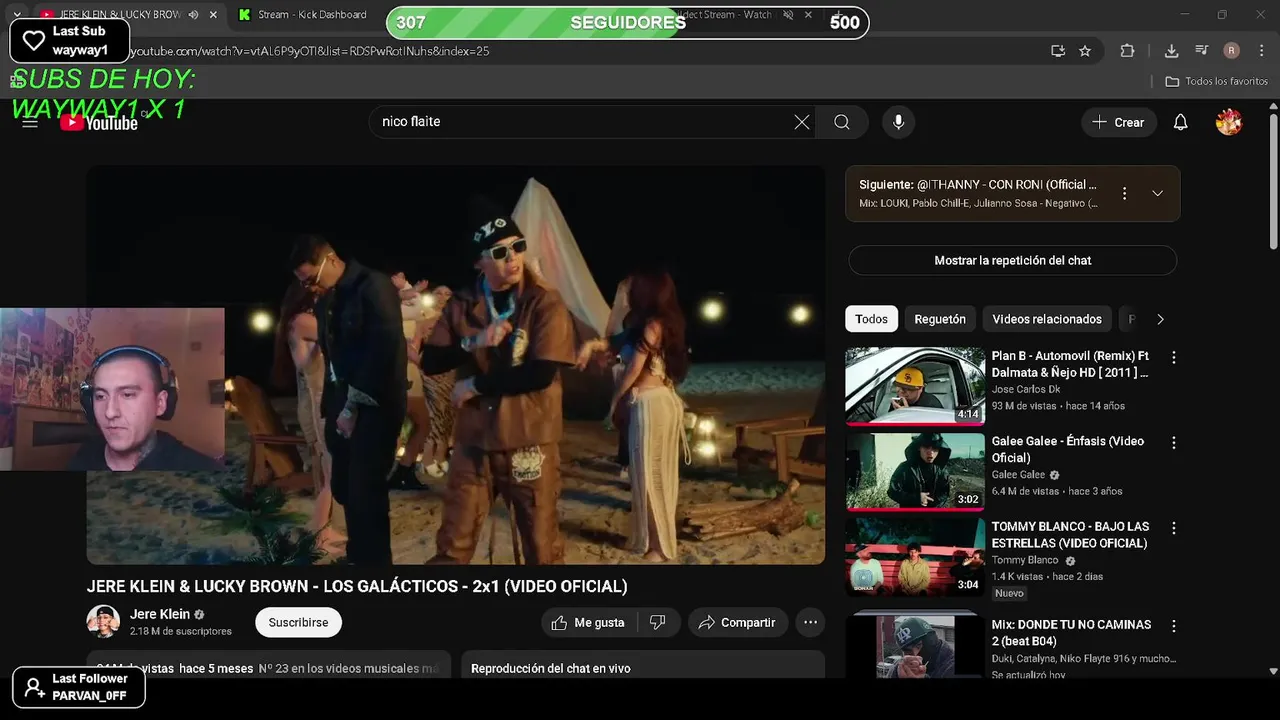Screen dimensions: 1280x720
Task: Open the Chrome downloads icon
Action: click(x=1171, y=51)
